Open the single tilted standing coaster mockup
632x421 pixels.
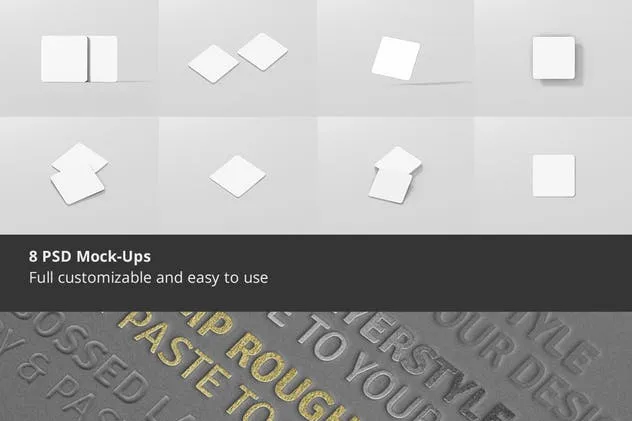click(x=395, y=58)
